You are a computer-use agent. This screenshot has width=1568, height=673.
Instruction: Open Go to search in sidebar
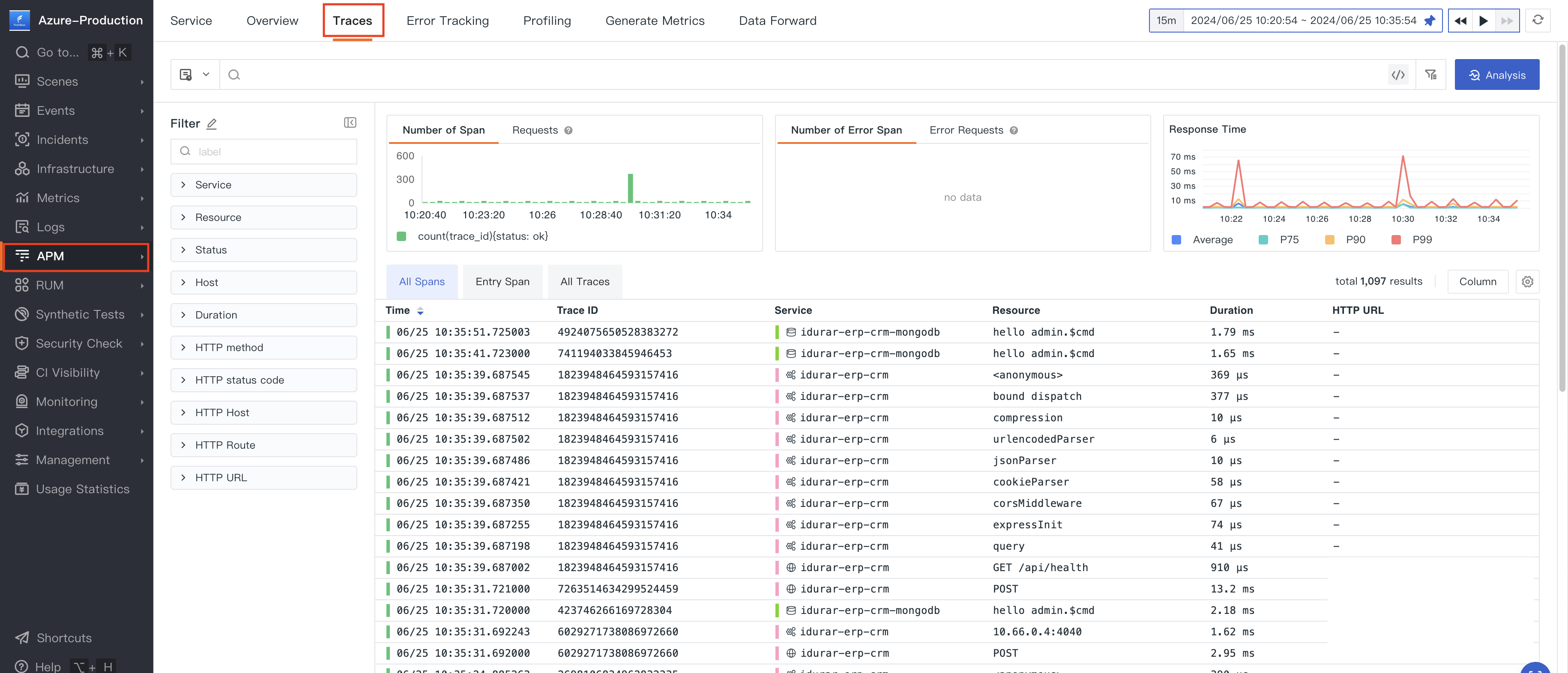pyautogui.click(x=73, y=52)
